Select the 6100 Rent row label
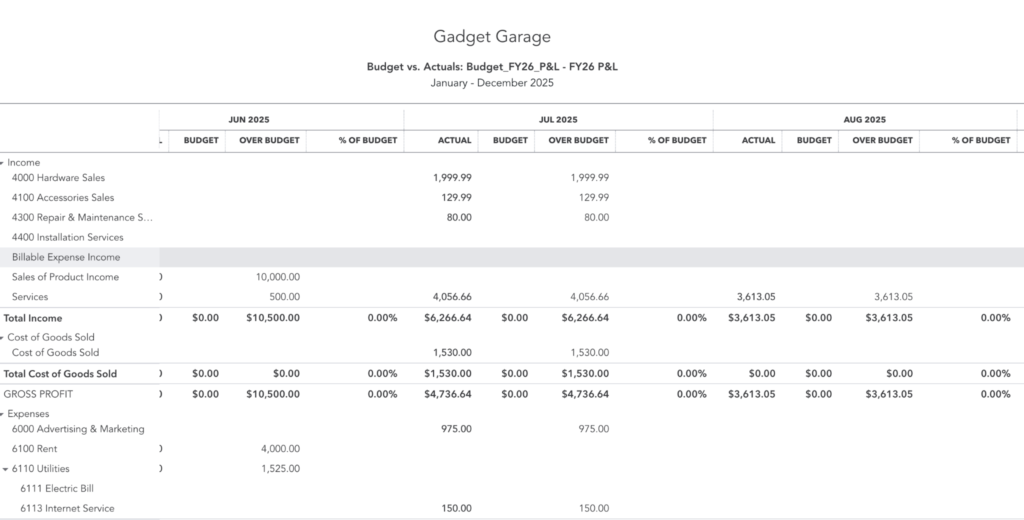The height and width of the screenshot is (520, 1024). [x=34, y=449]
